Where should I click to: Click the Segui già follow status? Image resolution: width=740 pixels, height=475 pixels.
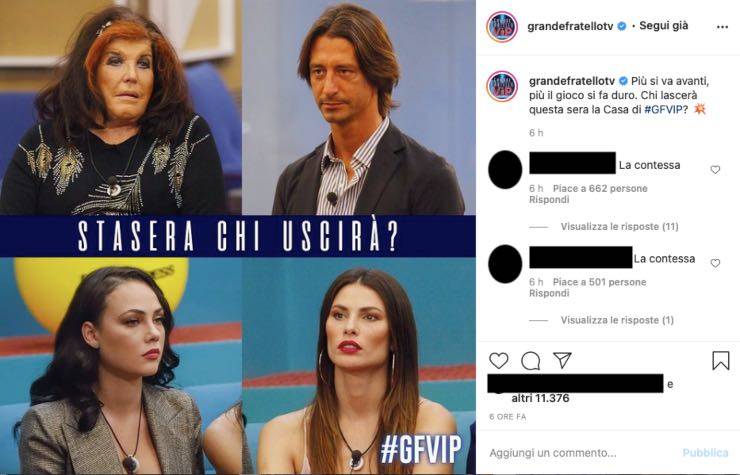point(664,25)
